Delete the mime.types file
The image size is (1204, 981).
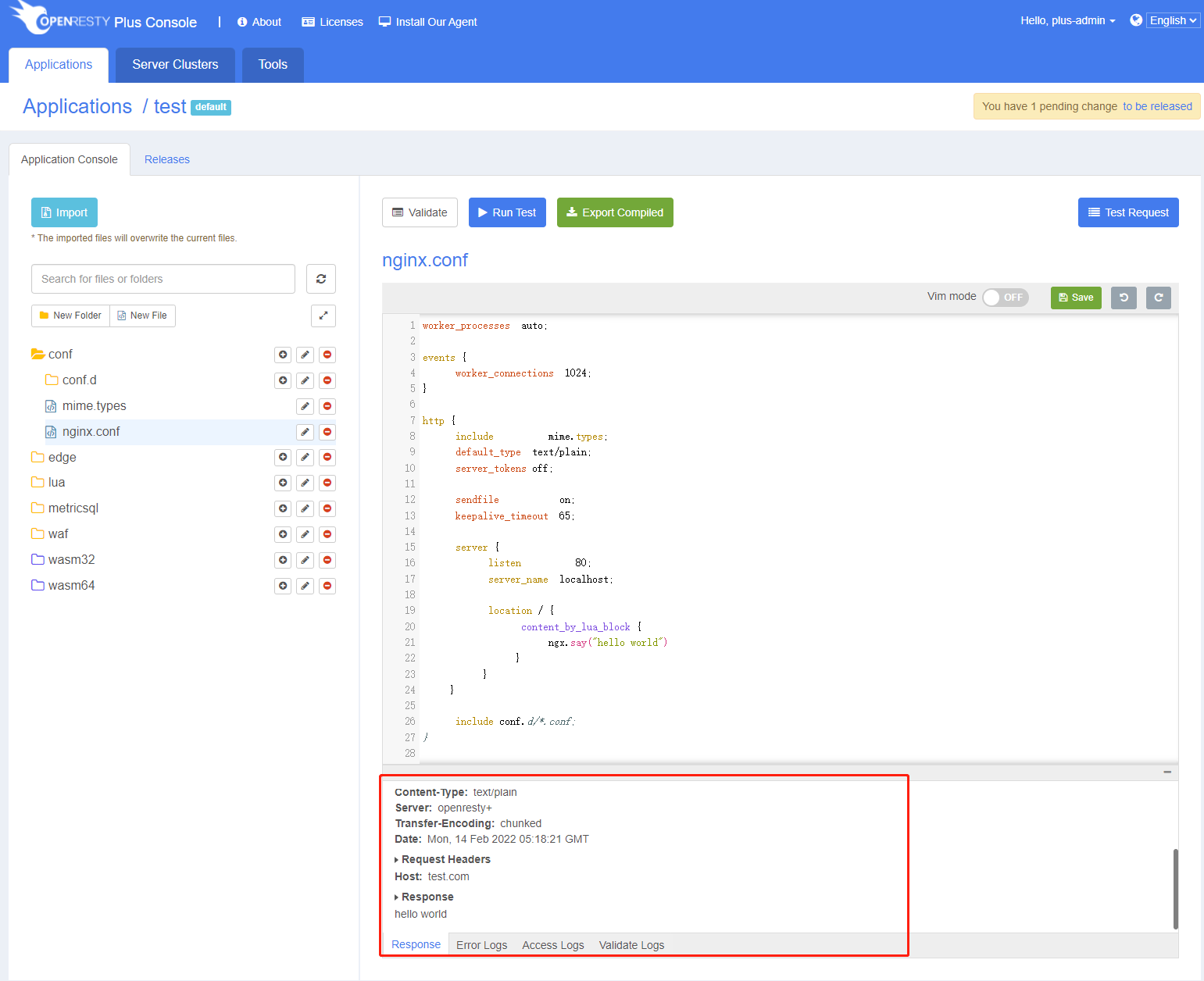pyautogui.click(x=327, y=406)
